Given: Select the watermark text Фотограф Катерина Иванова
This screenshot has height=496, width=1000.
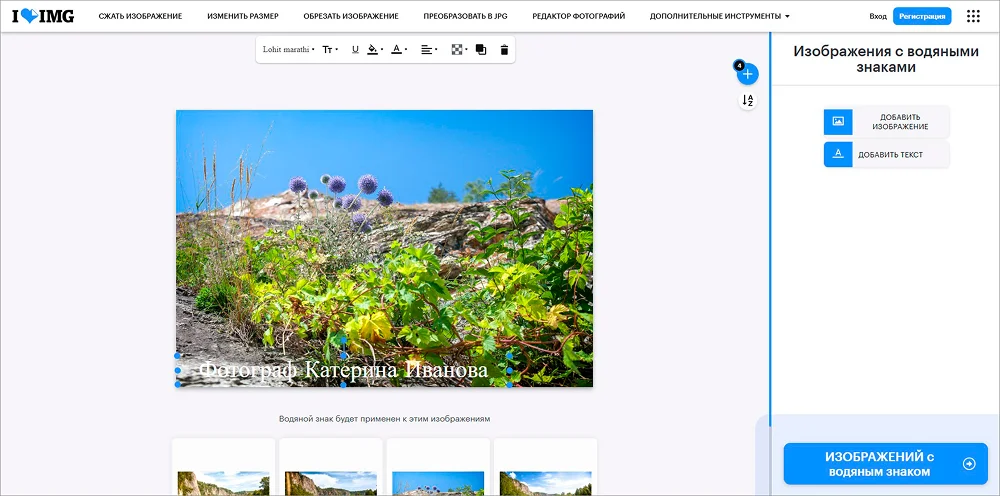Looking at the screenshot, I should click(344, 370).
